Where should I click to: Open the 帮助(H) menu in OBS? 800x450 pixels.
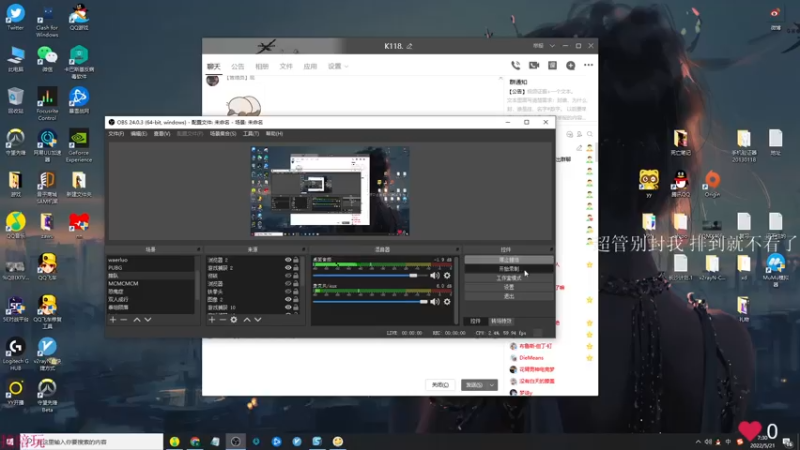[x=274, y=134]
